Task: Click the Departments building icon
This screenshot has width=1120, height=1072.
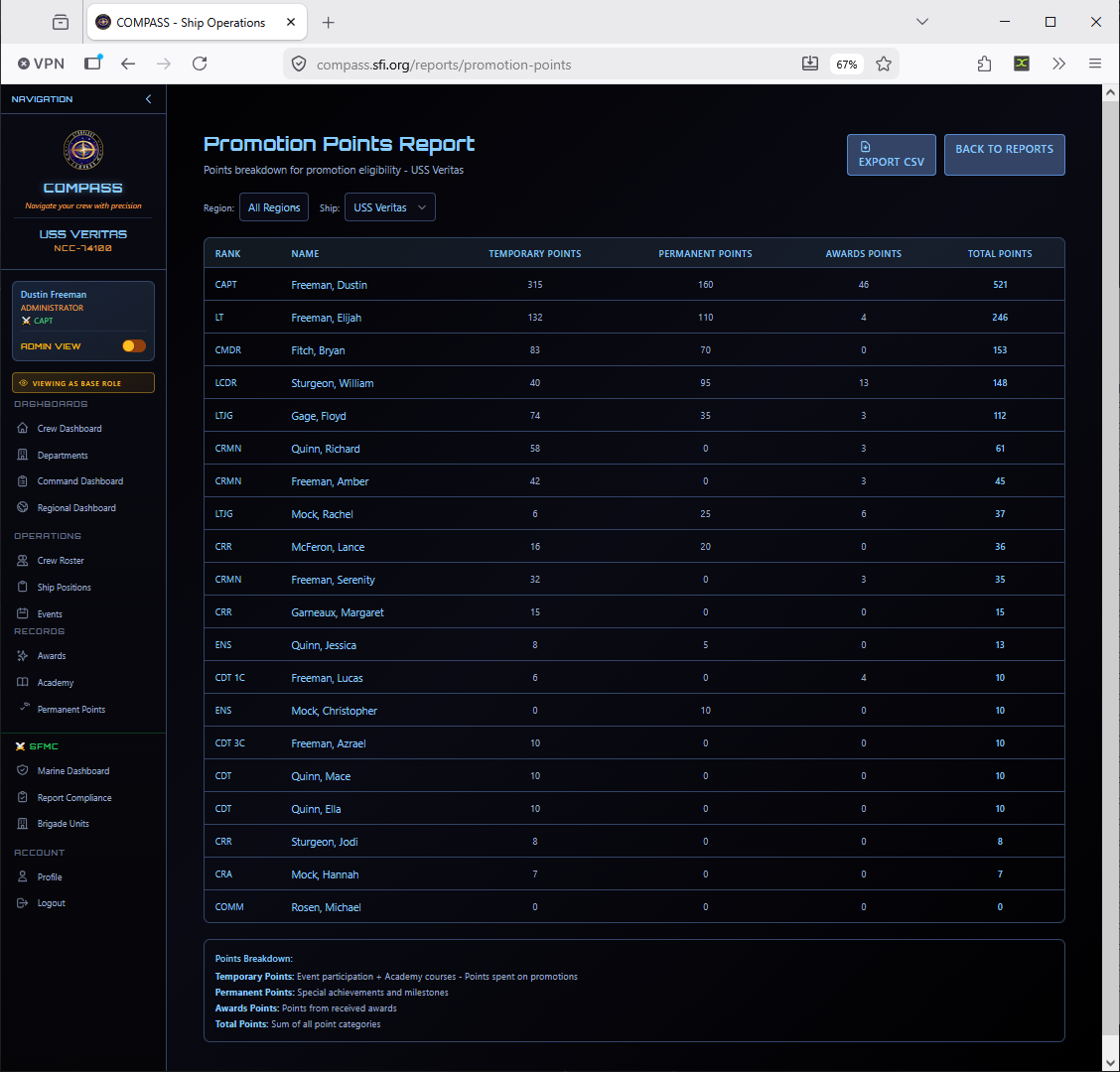Action: [23, 455]
